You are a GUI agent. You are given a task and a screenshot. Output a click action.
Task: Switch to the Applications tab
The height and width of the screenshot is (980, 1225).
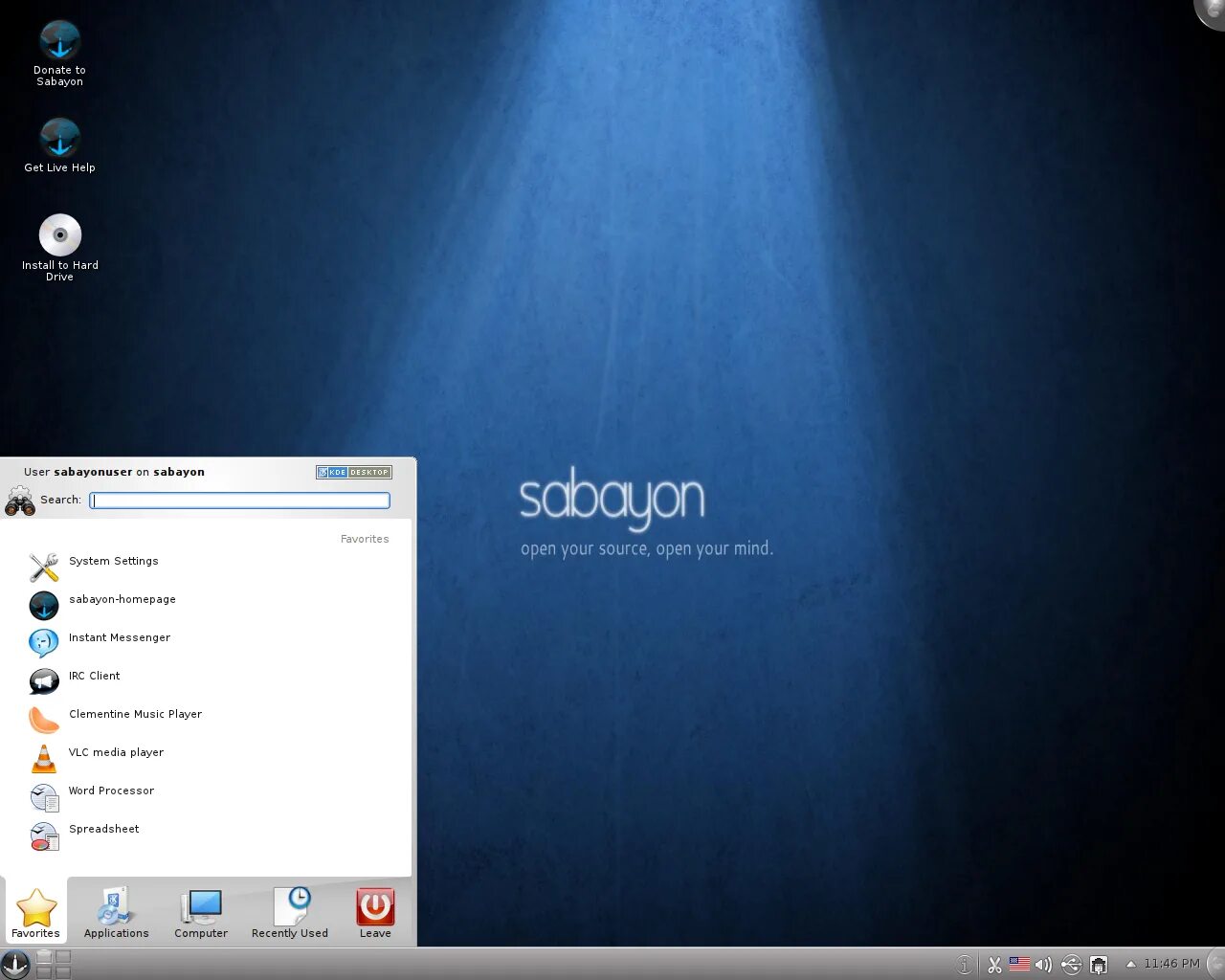[x=116, y=913]
